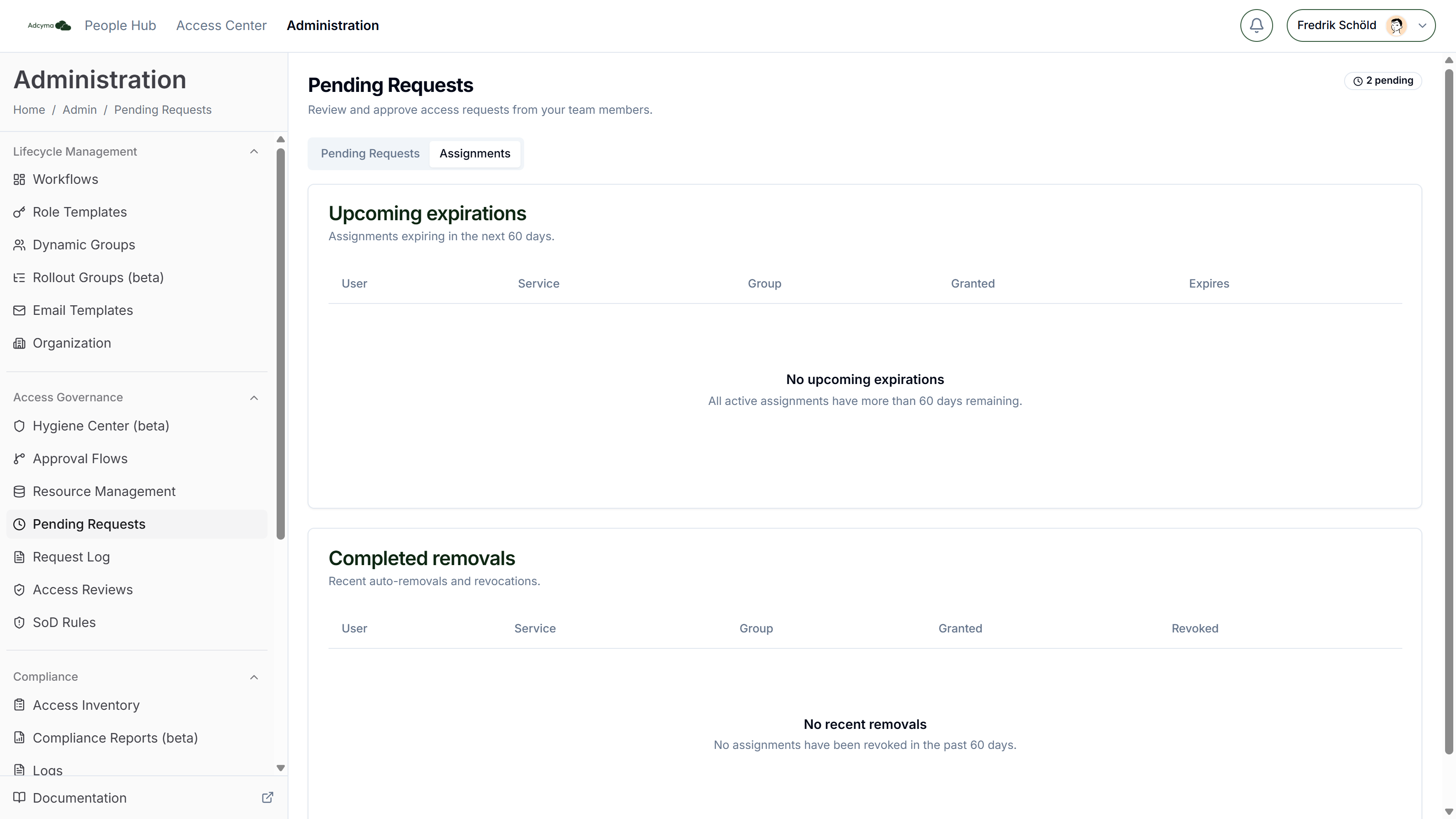
Task: Click the sidebar scroll down arrow
Action: pos(280,768)
